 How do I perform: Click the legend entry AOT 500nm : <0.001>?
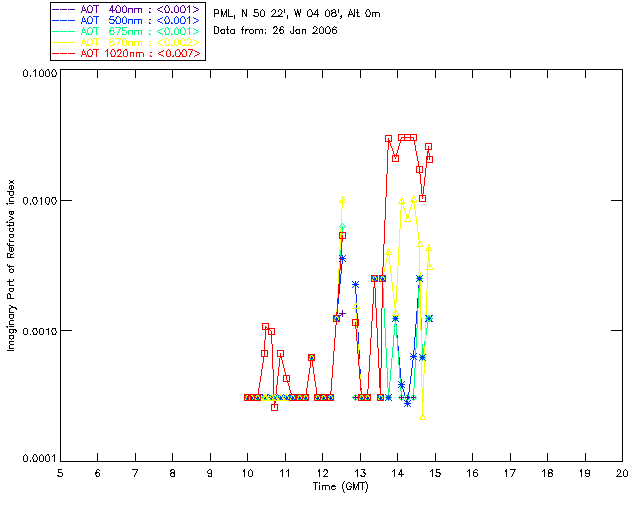tap(126, 20)
